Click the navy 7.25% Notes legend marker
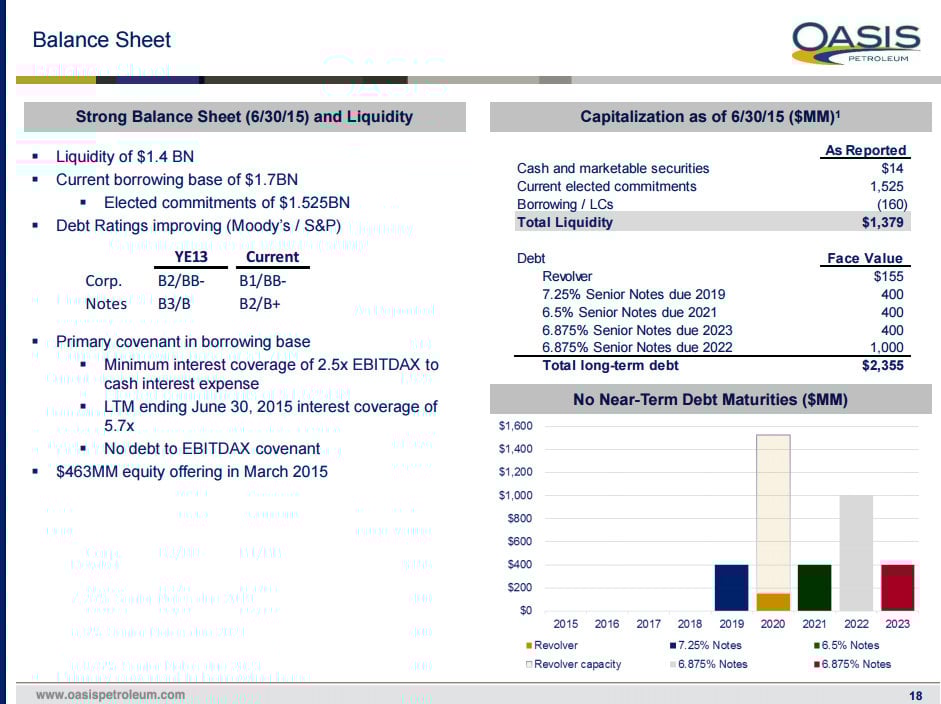941x704 pixels. coord(674,645)
